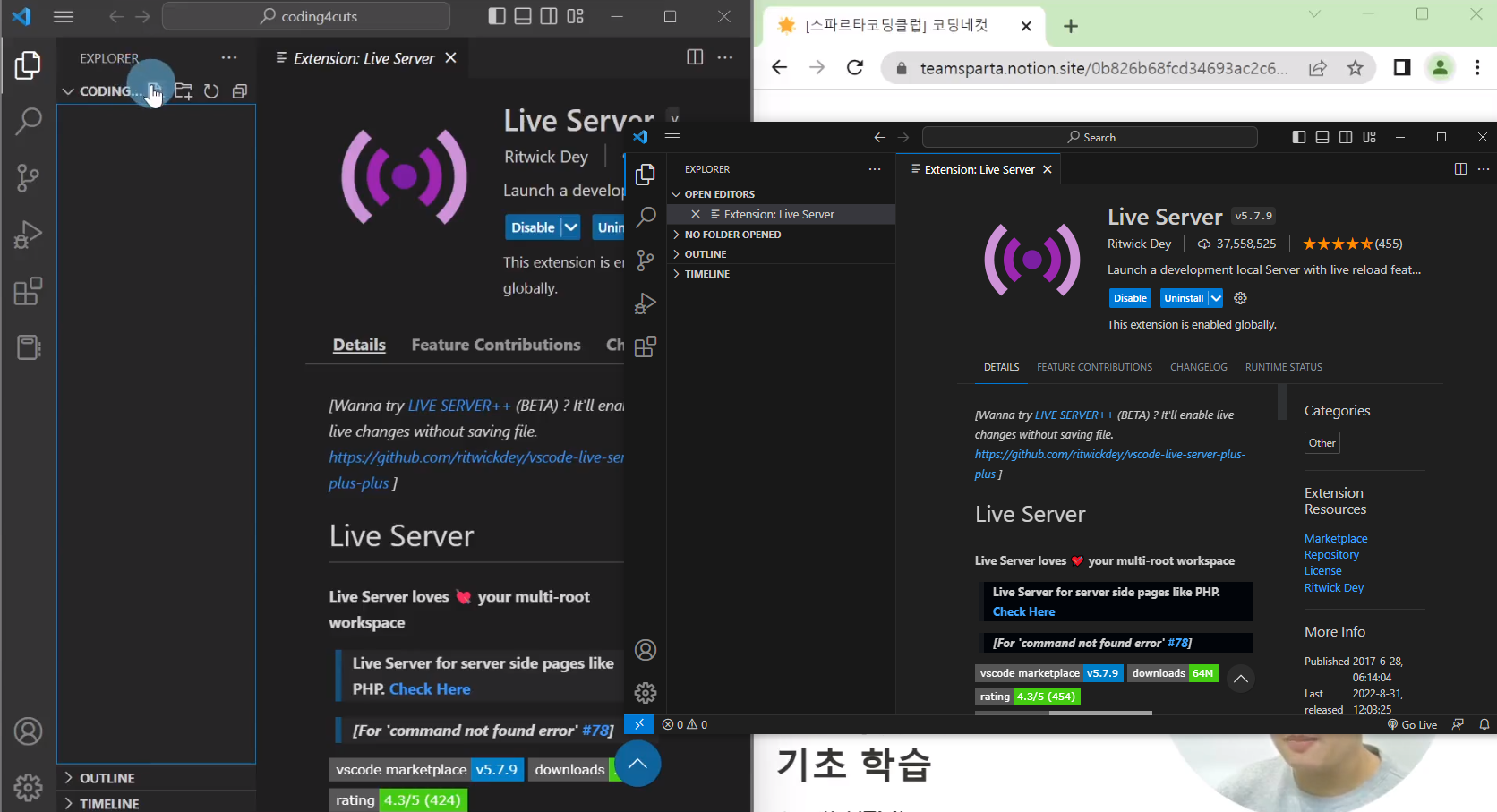Click coding4cuts search box in left title bar

coord(306,16)
